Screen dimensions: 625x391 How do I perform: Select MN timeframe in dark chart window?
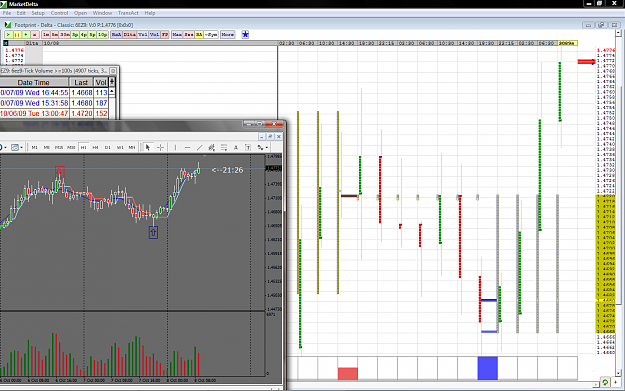point(132,147)
